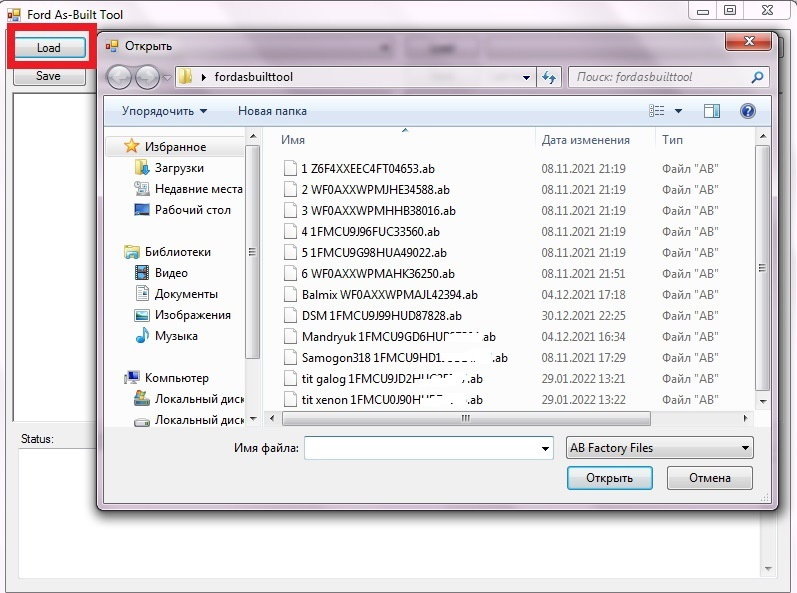This screenshot has width=797, height=593.
Task: Click the Документы document icon
Action: 142,294
